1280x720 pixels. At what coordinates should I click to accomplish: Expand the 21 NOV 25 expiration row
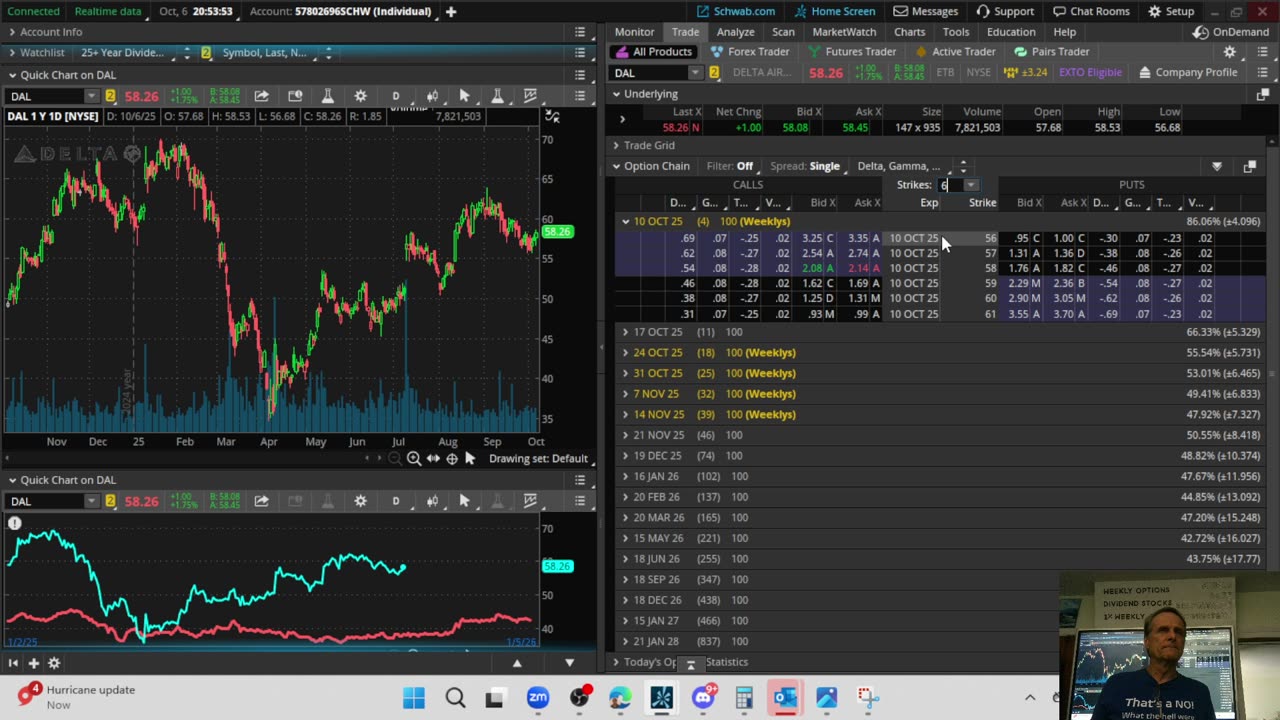[626, 435]
